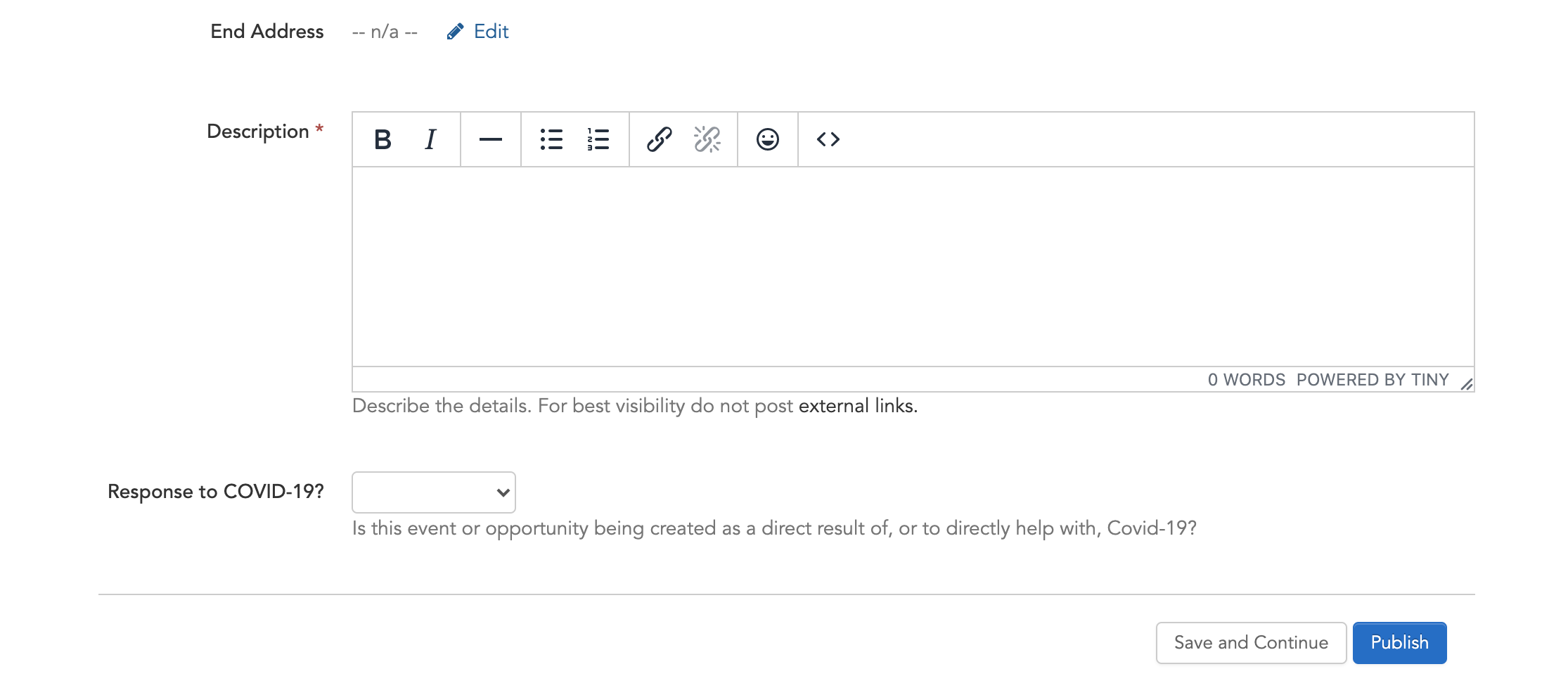This screenshot has height=688, width=1568.
Task: Insert a horizontal line in the description
Action: (491, 139)
